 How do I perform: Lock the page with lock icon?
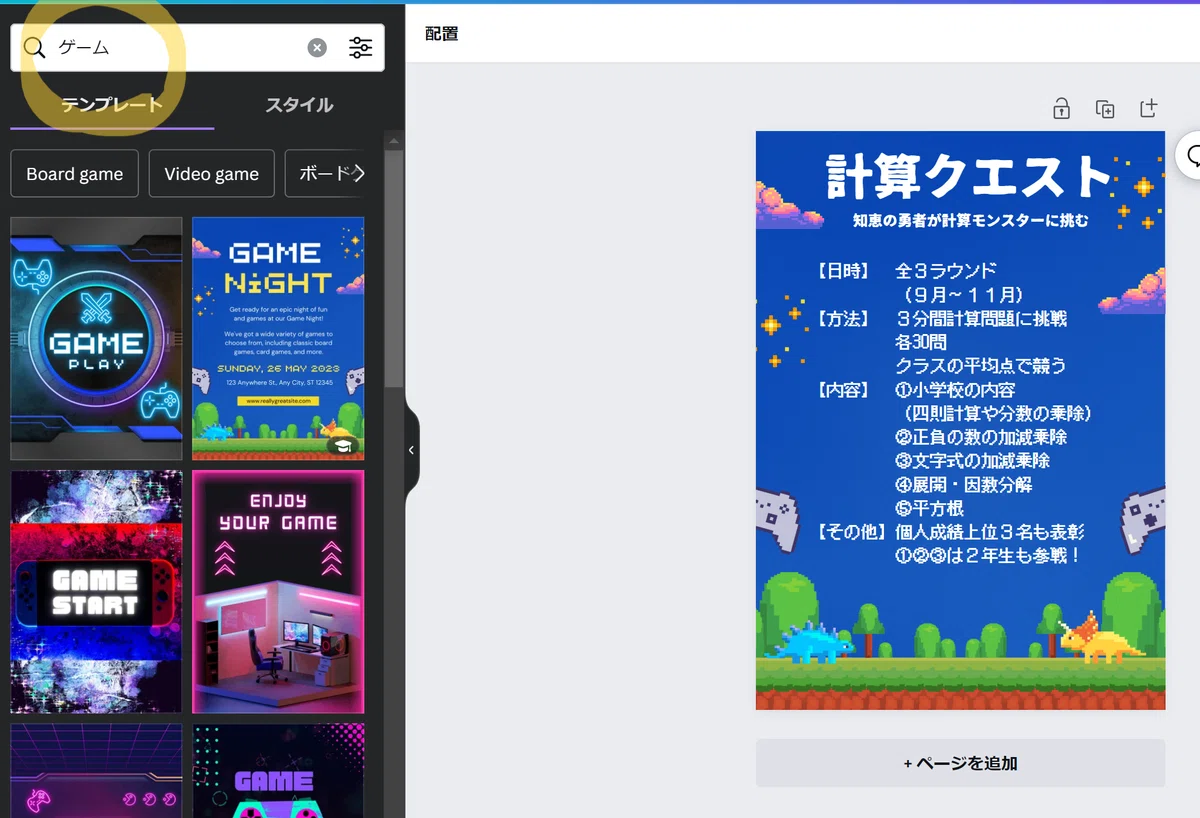pyautogui.click(x=1061, y=108)
